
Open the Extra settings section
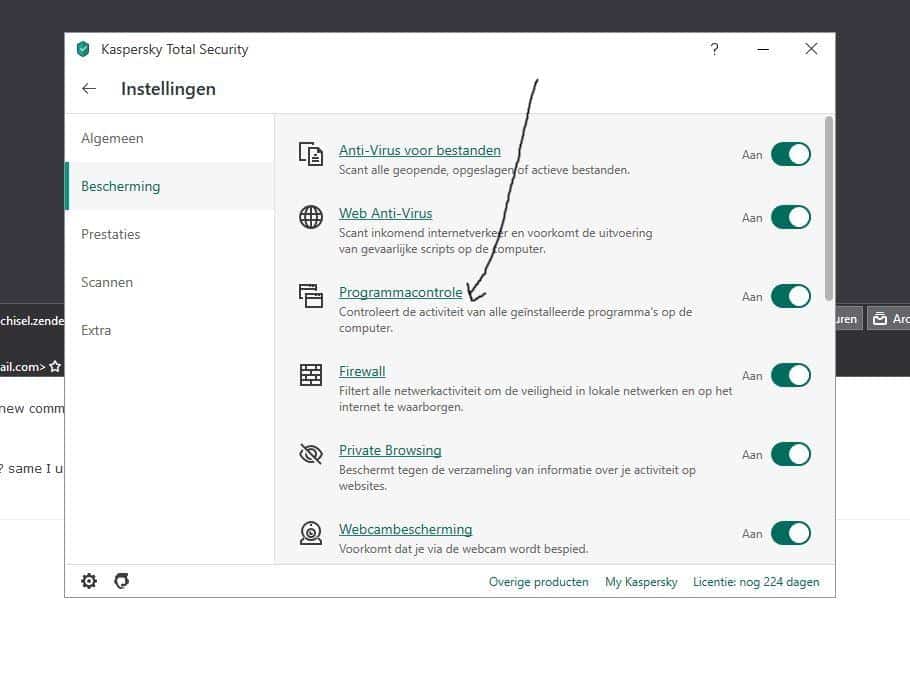point(171,330)
